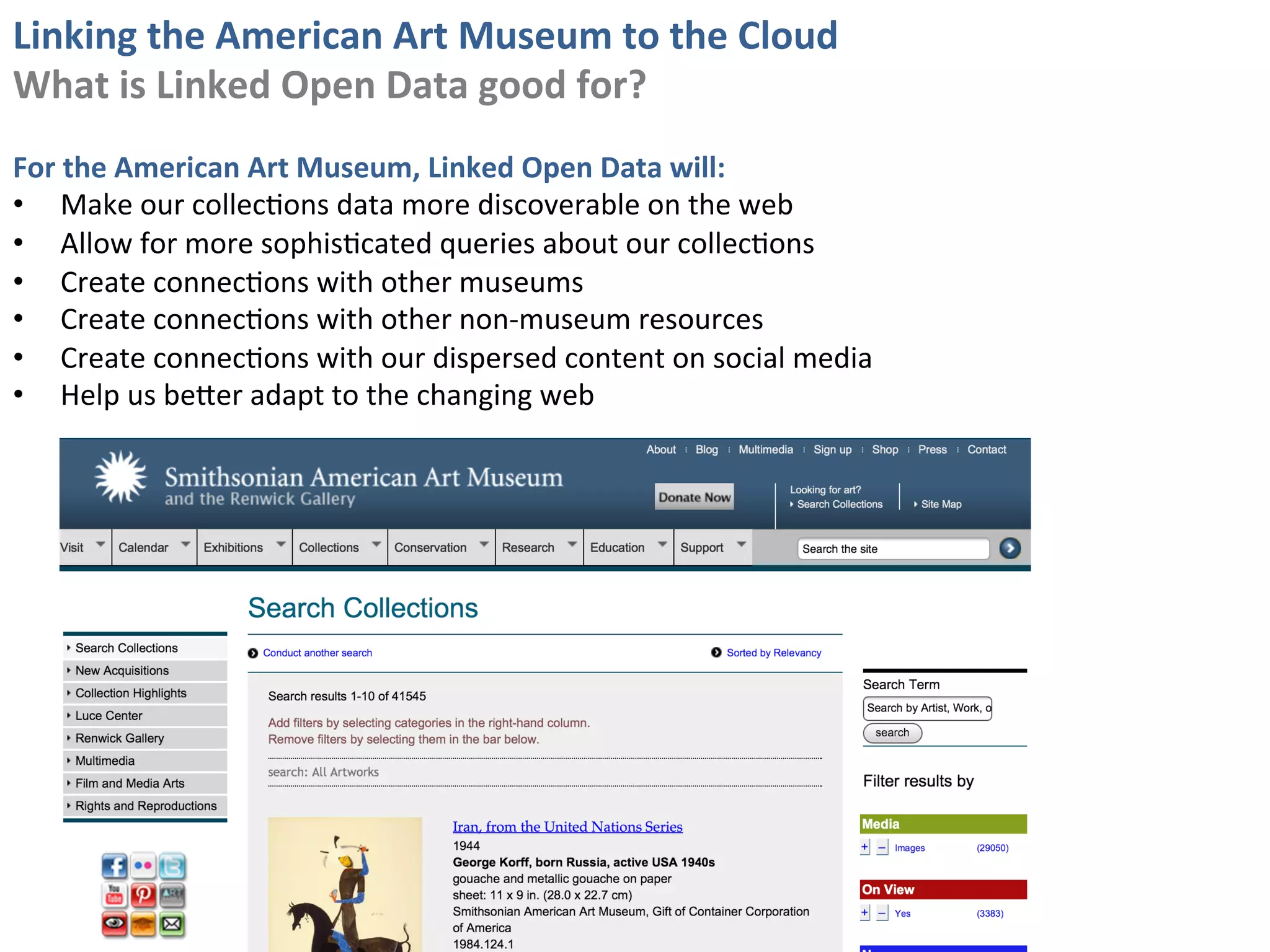Screen dimensions: 1270x952
Task: Click the red eye icon
Action: click(x=114, y=924)
